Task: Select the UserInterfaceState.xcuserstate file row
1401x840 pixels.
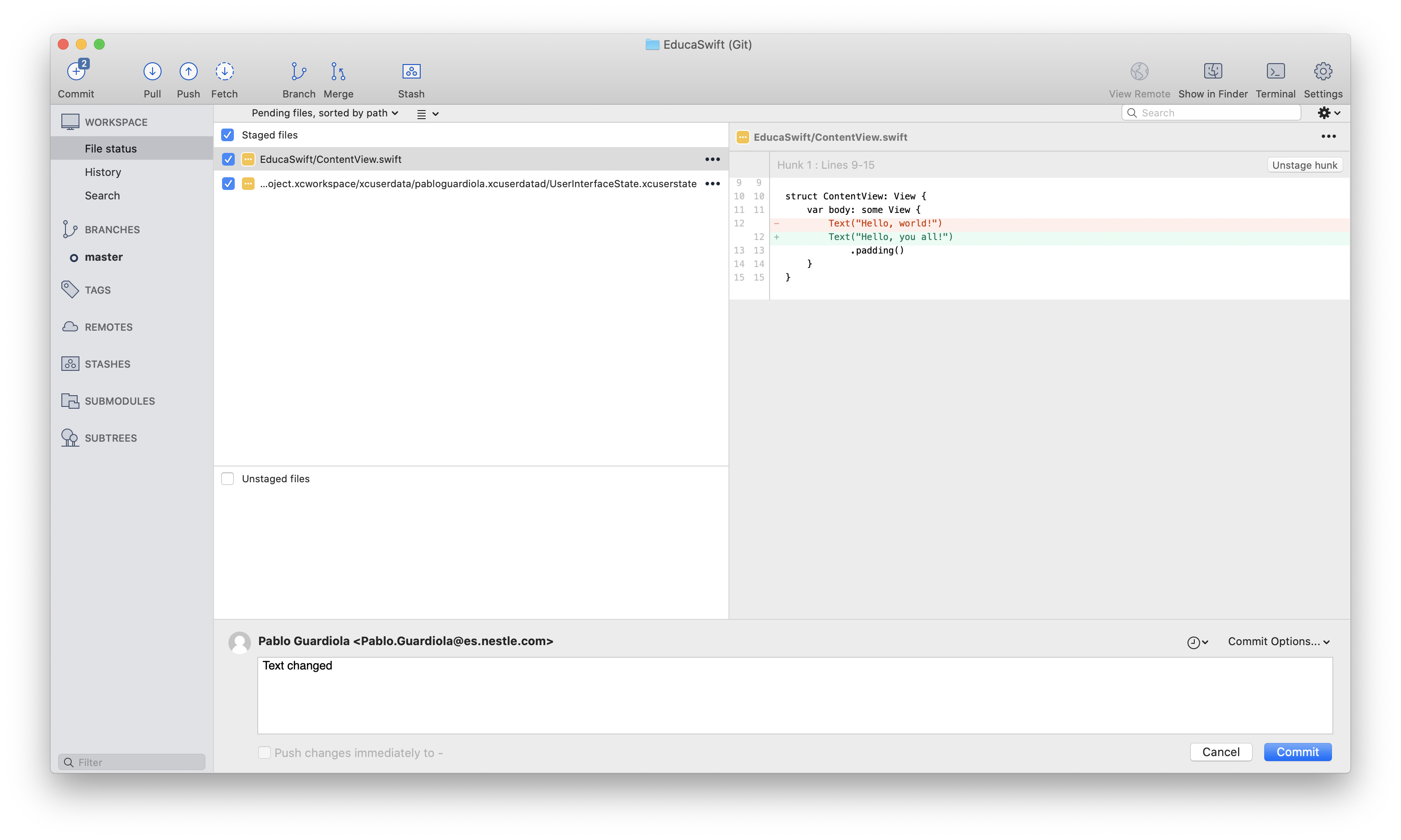Action: tap(471, 184)
